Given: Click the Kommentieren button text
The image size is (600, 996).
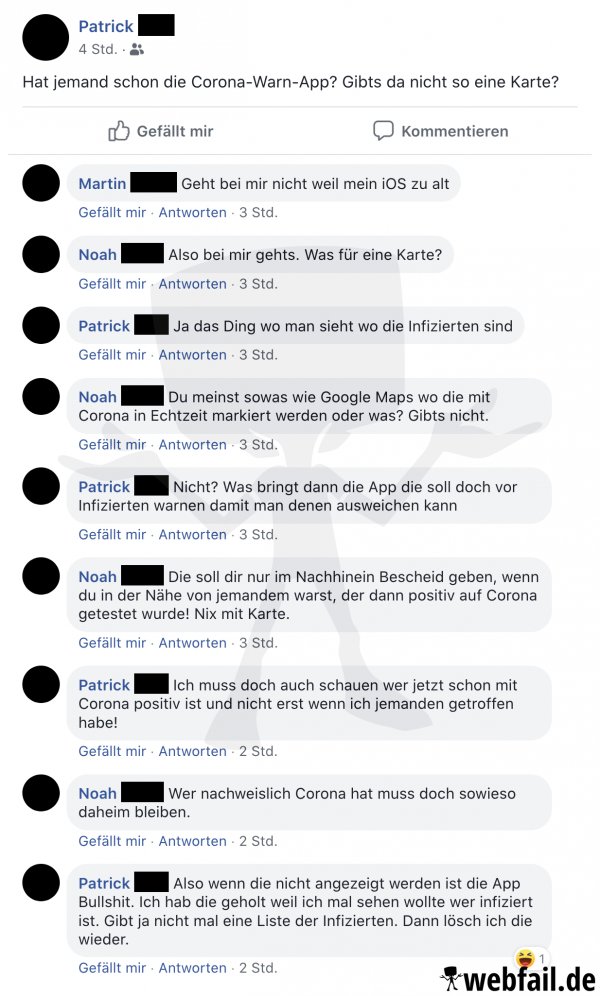Looking at the screenshot, I should (455, 131).
